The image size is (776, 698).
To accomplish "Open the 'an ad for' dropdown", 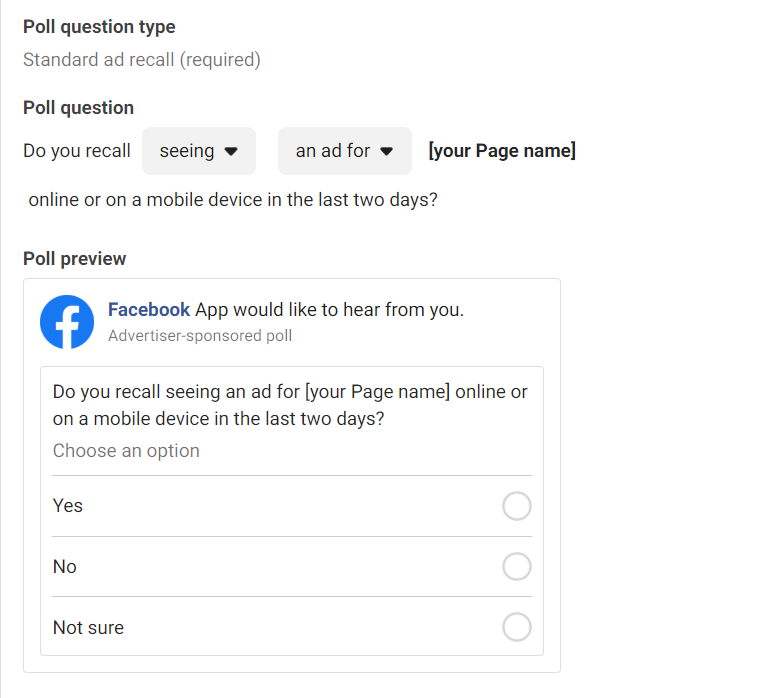I will [345, 151].
